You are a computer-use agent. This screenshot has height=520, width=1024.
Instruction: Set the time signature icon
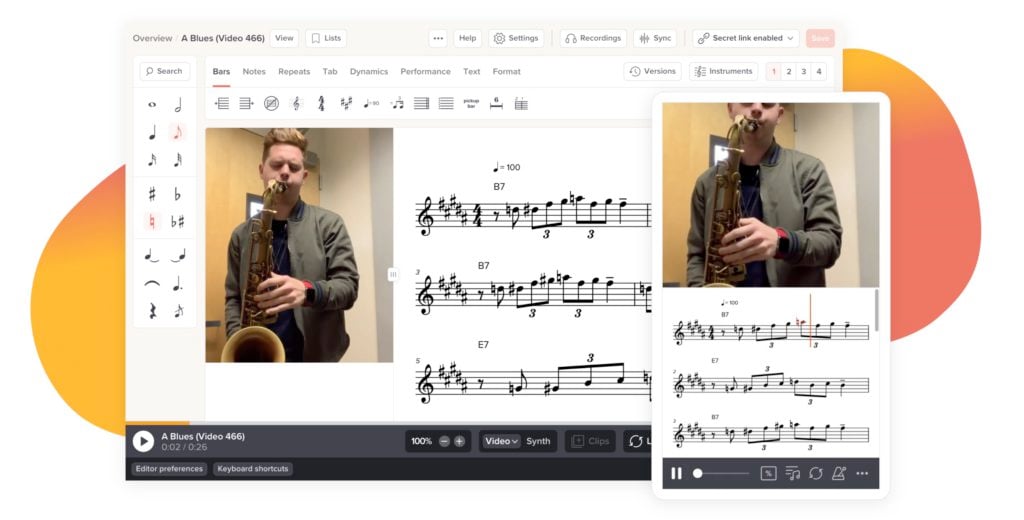point(321,103)
